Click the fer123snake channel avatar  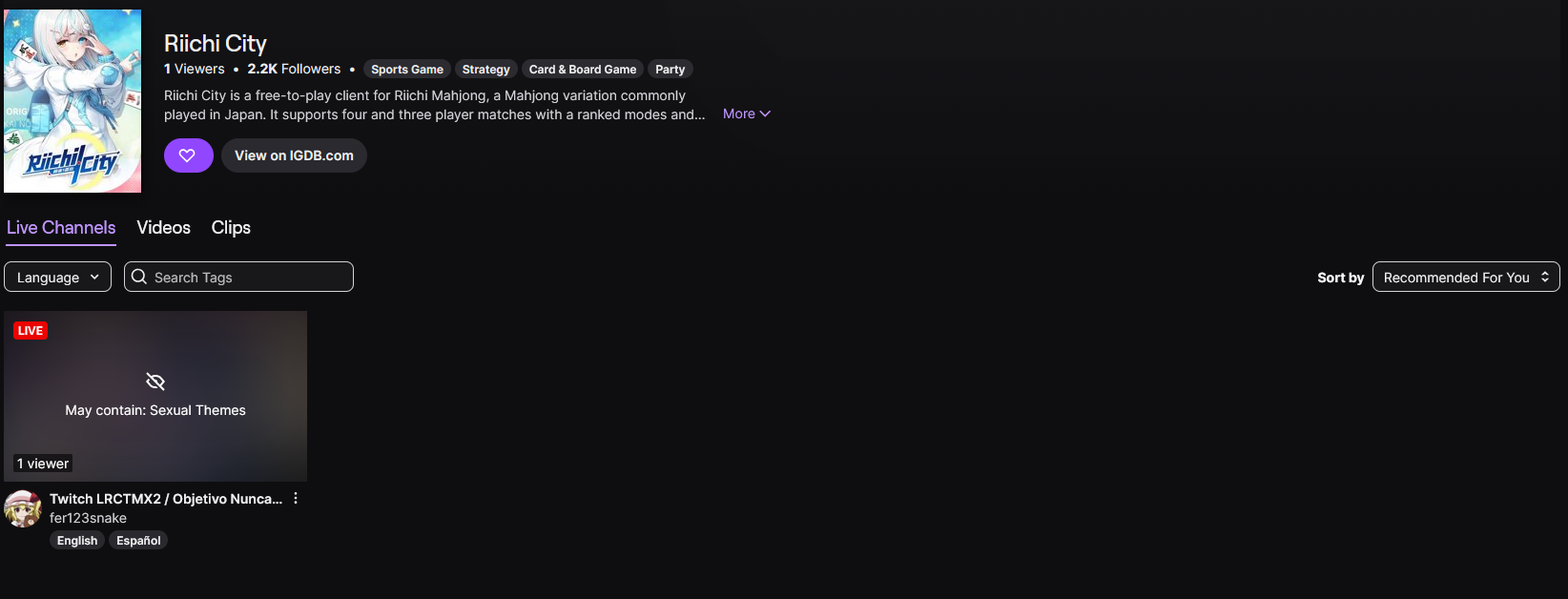[23, 509]
